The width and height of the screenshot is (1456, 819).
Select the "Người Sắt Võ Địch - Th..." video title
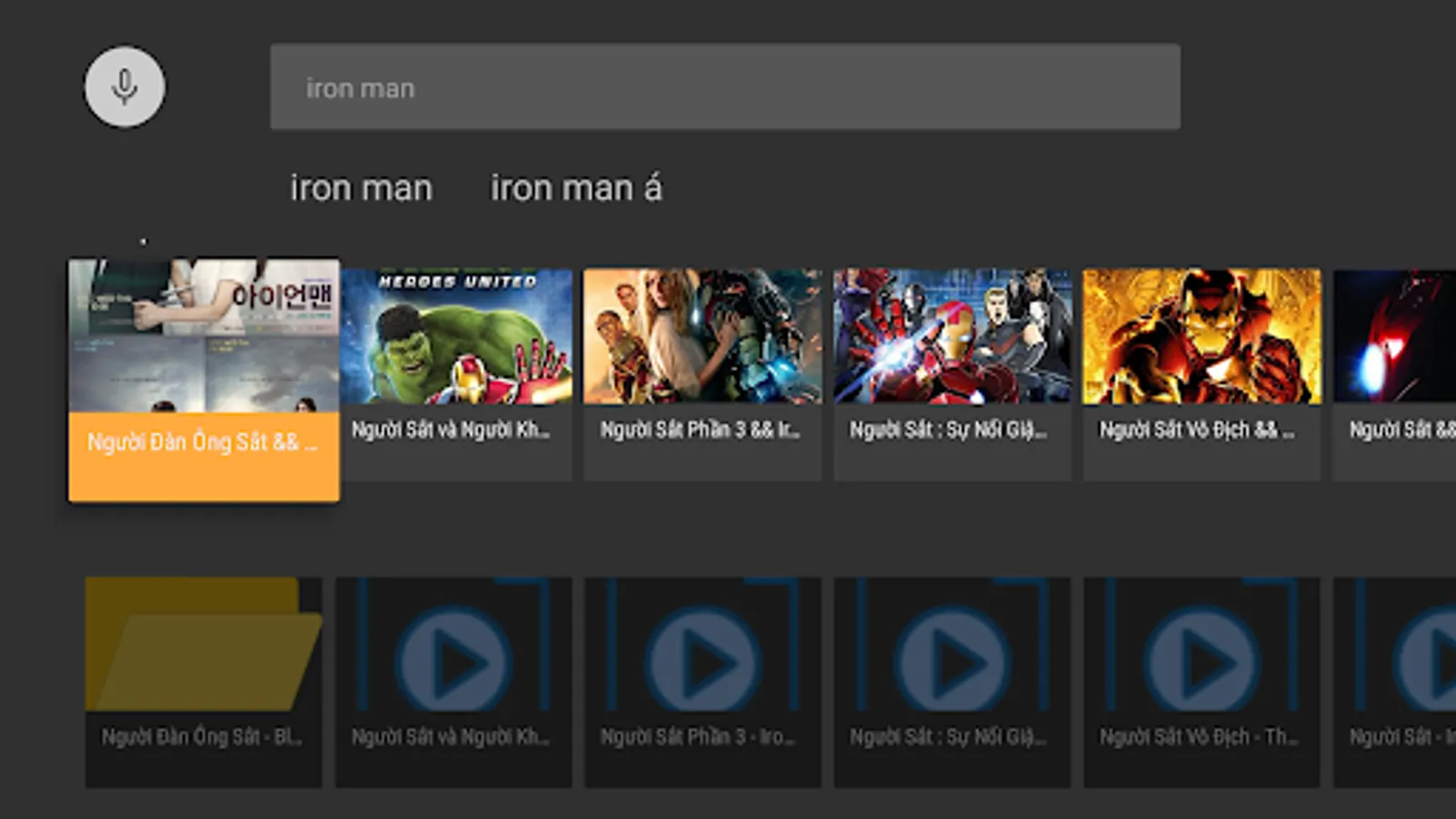click(x=1199, y=737)
